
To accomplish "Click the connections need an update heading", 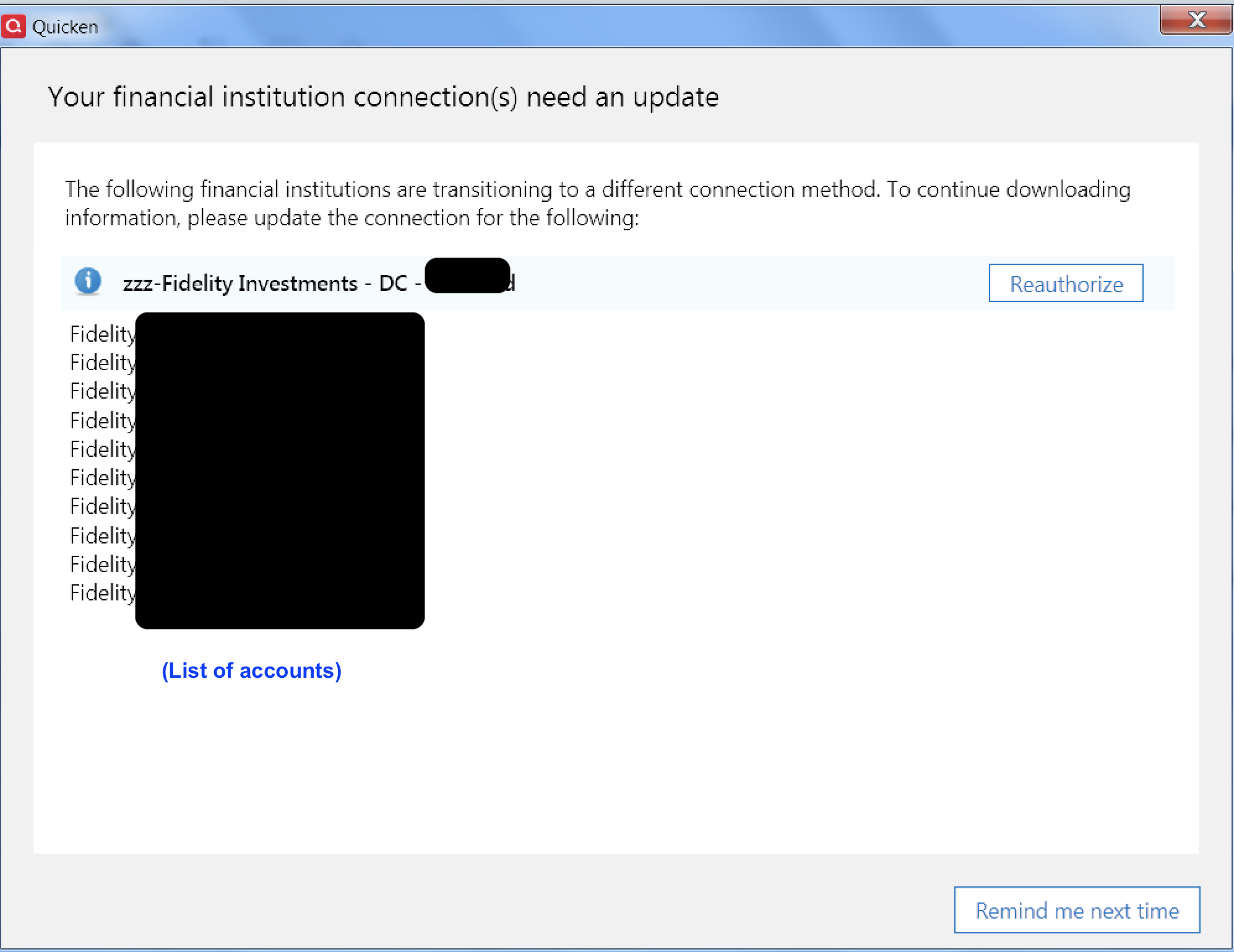I will (383, 97).
